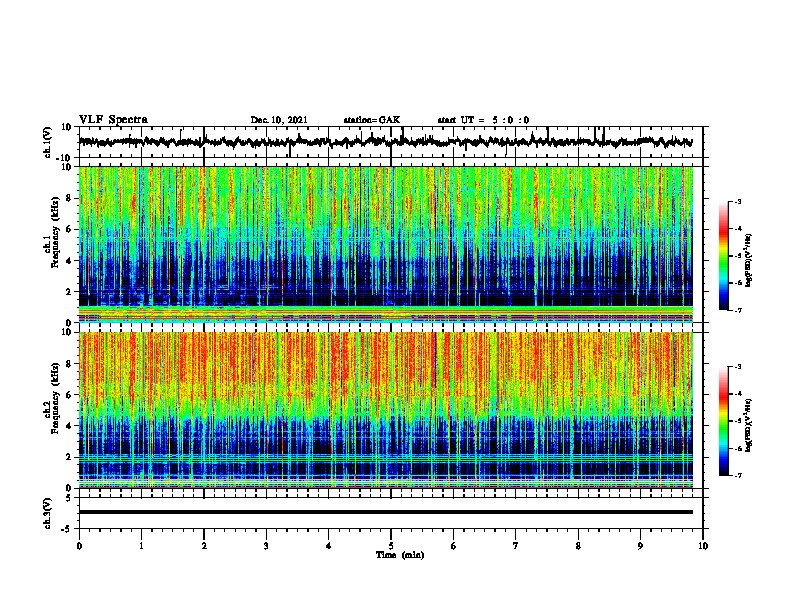Click the 'start UT = 5 : 0 : 0' text
Screen dimensions: 792x612
coord(483,120)
